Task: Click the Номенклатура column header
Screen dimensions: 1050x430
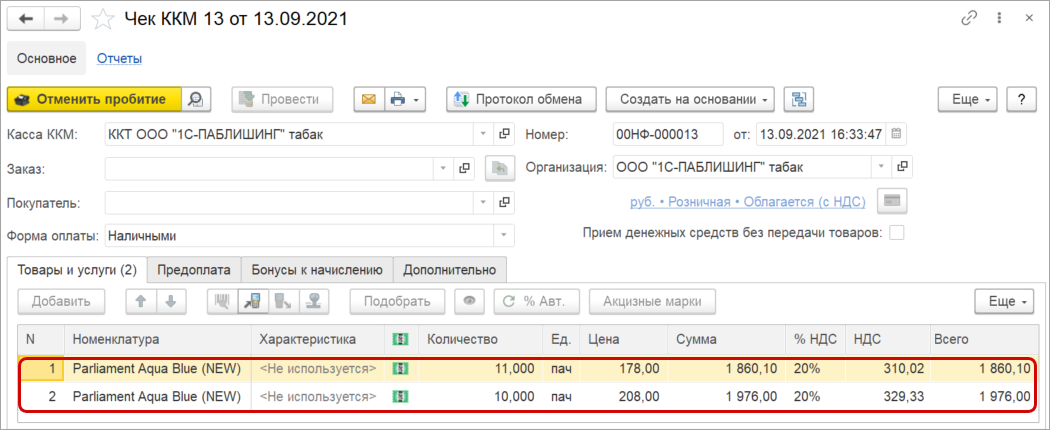Action: pos(158,339)
